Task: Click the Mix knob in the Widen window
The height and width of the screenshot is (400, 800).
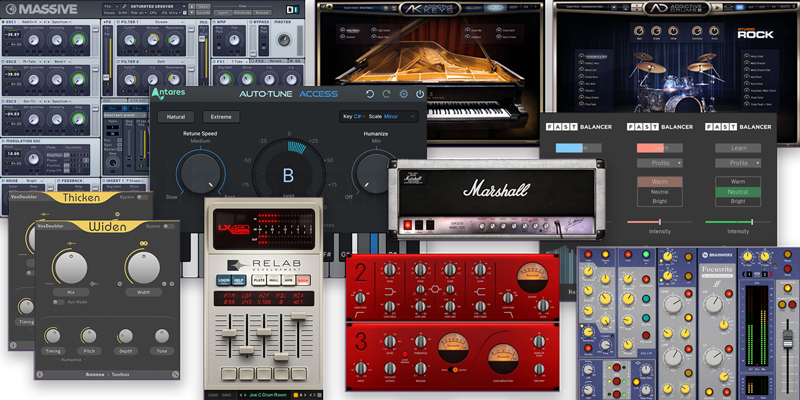Action: (x=71, y=269)
